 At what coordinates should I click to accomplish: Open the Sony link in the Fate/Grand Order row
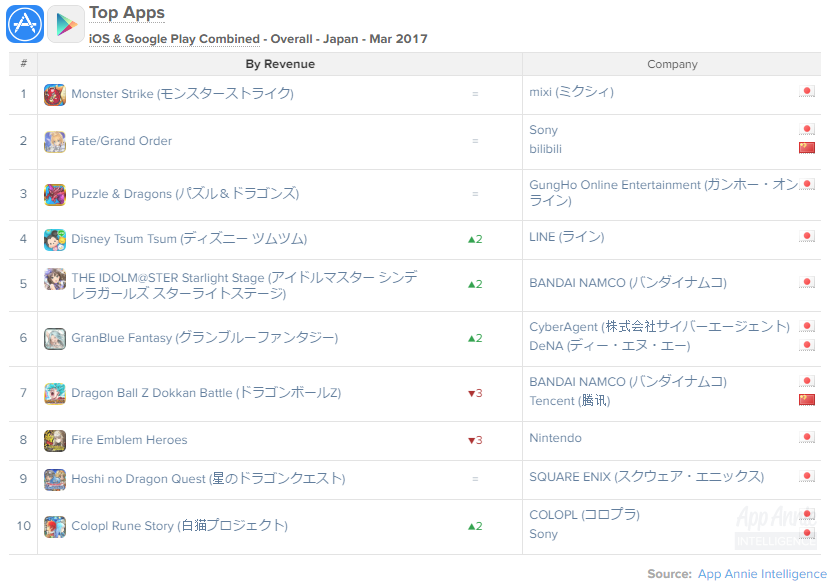pos(543,130)
